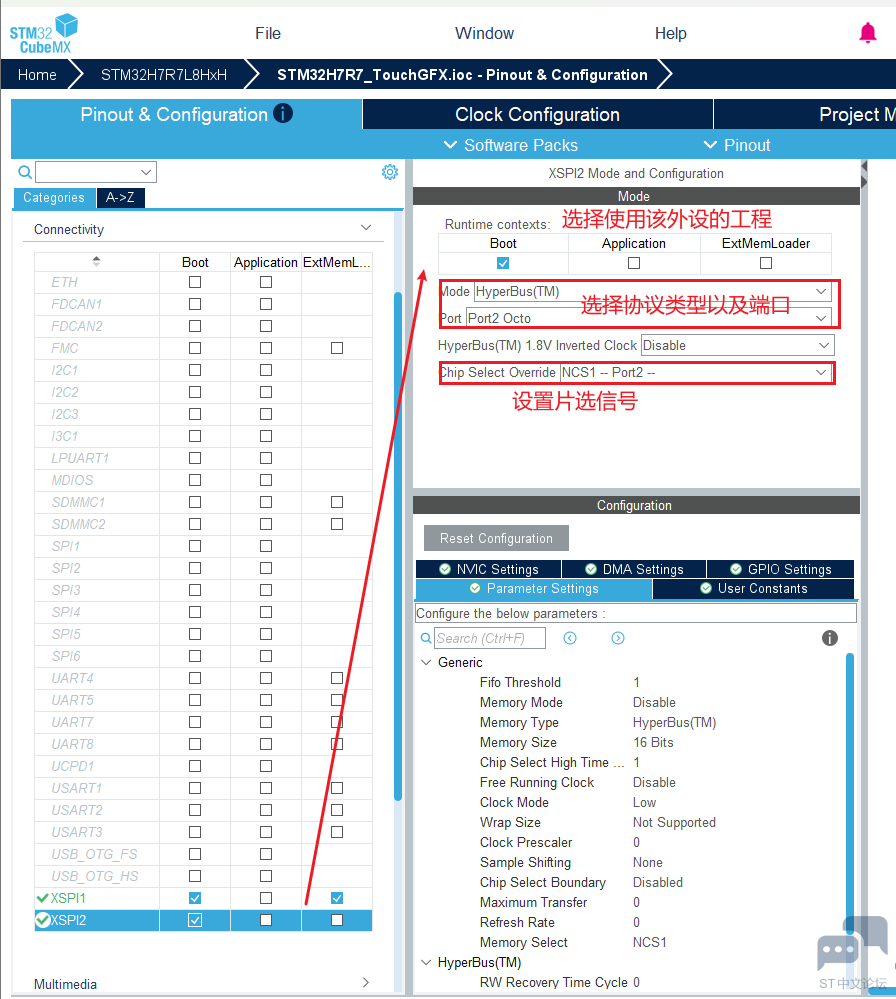The image size is (896, 999).
Task: Collapse the Connectivity category
Action: 366,228
